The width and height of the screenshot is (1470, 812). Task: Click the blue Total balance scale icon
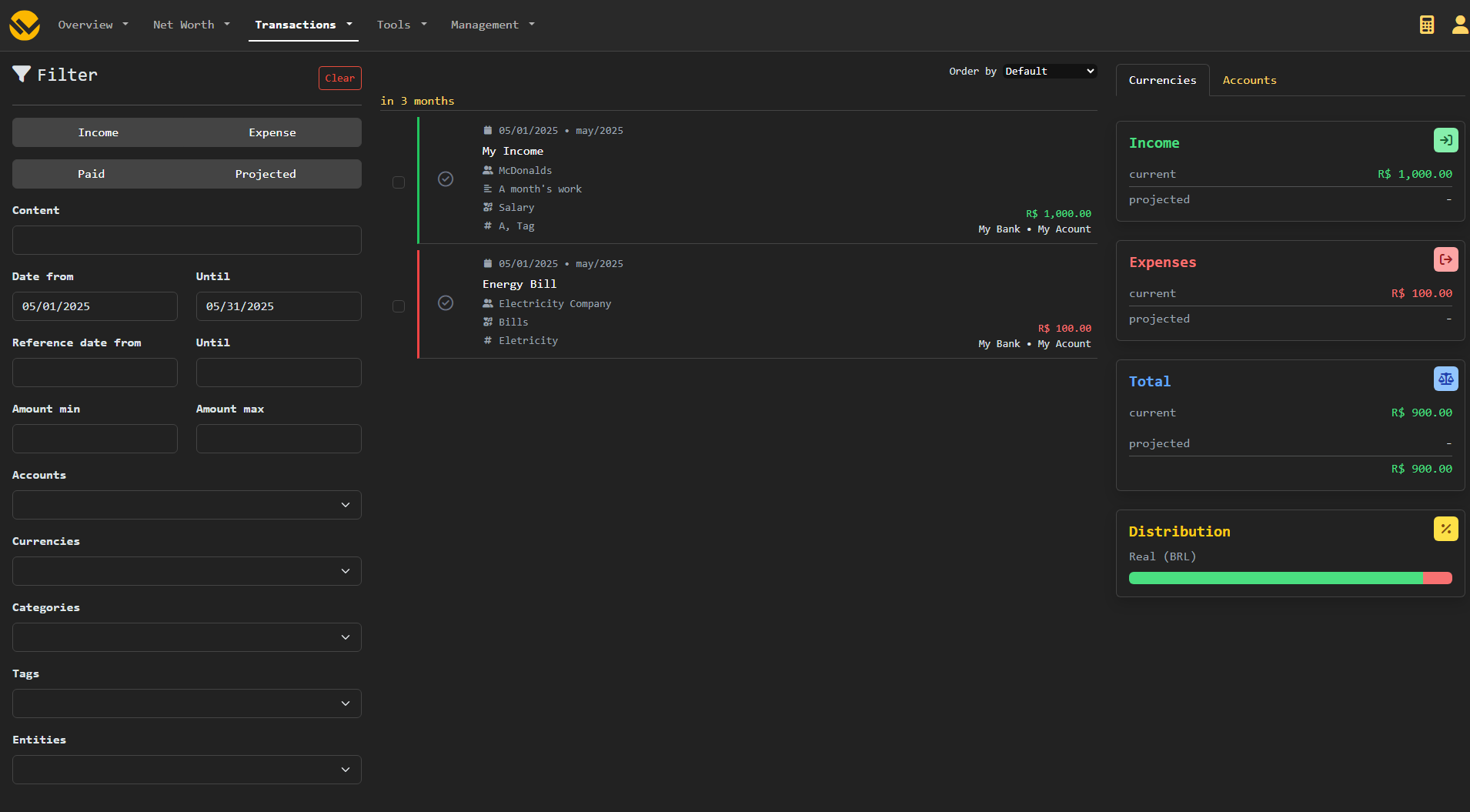[1445, 379]
